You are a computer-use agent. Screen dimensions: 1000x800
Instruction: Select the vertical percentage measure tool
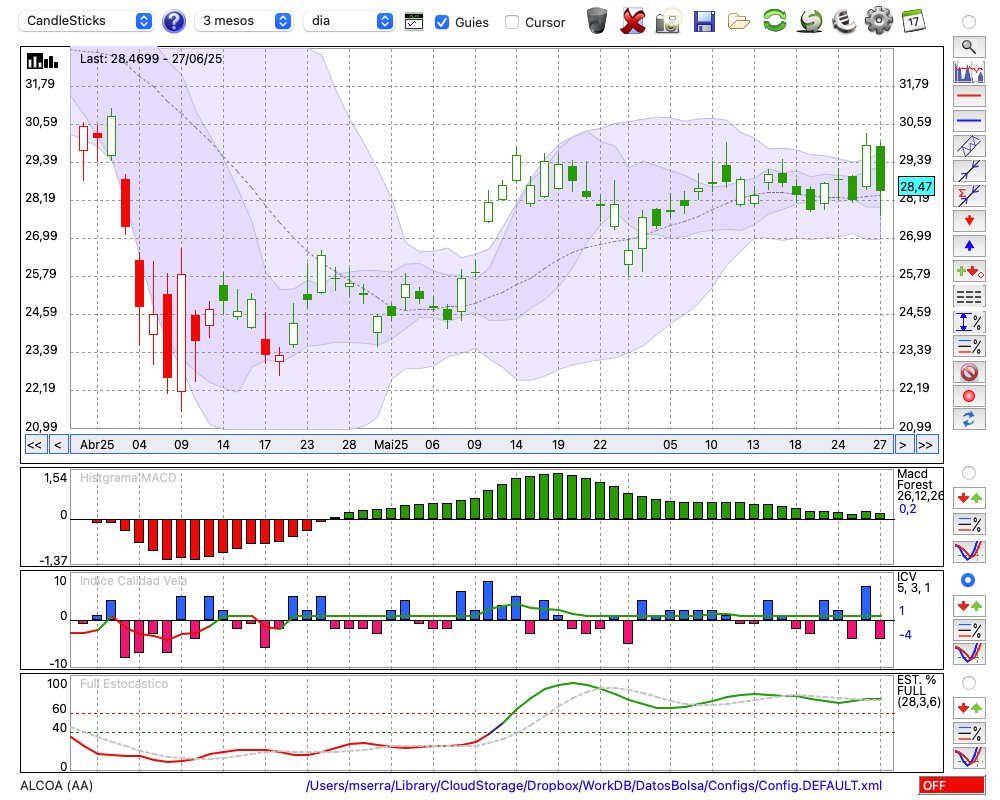click(x=969, y=321)
